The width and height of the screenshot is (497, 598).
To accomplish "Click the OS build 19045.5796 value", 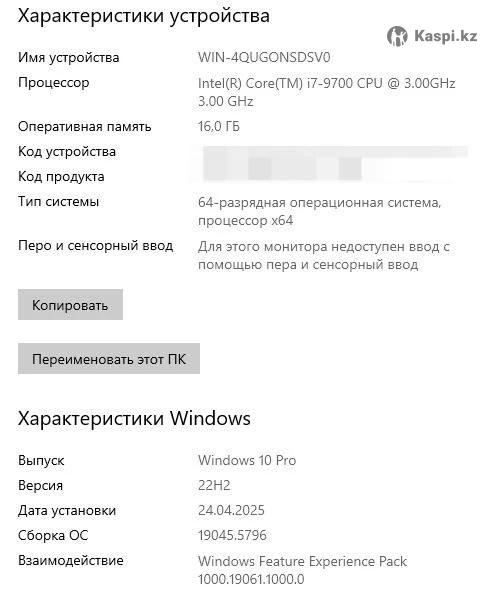I will click(x=232, y=535).
